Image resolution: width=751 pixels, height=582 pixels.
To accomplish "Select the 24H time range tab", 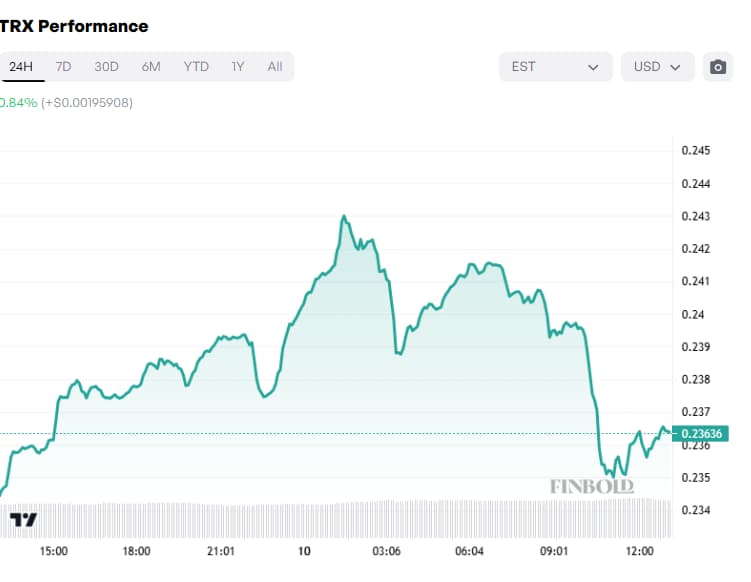I will [20, 67].
